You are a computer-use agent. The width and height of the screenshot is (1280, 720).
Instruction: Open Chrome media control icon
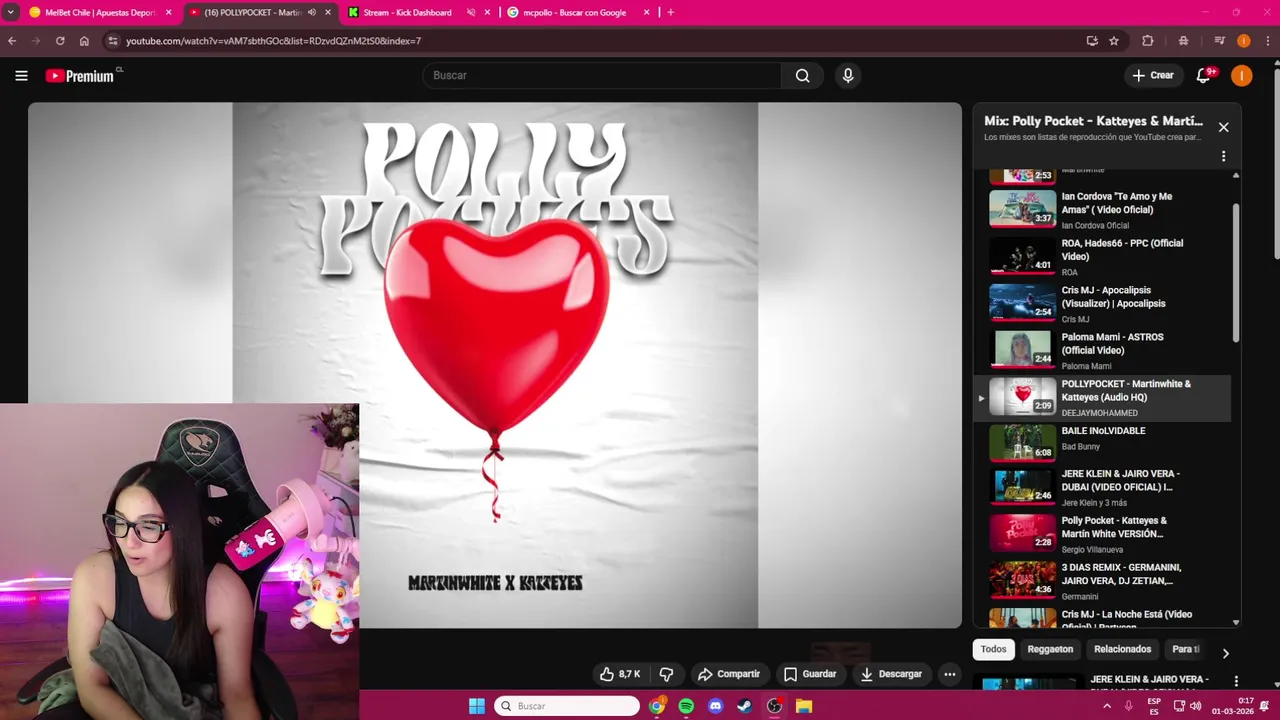[1219, 41]
